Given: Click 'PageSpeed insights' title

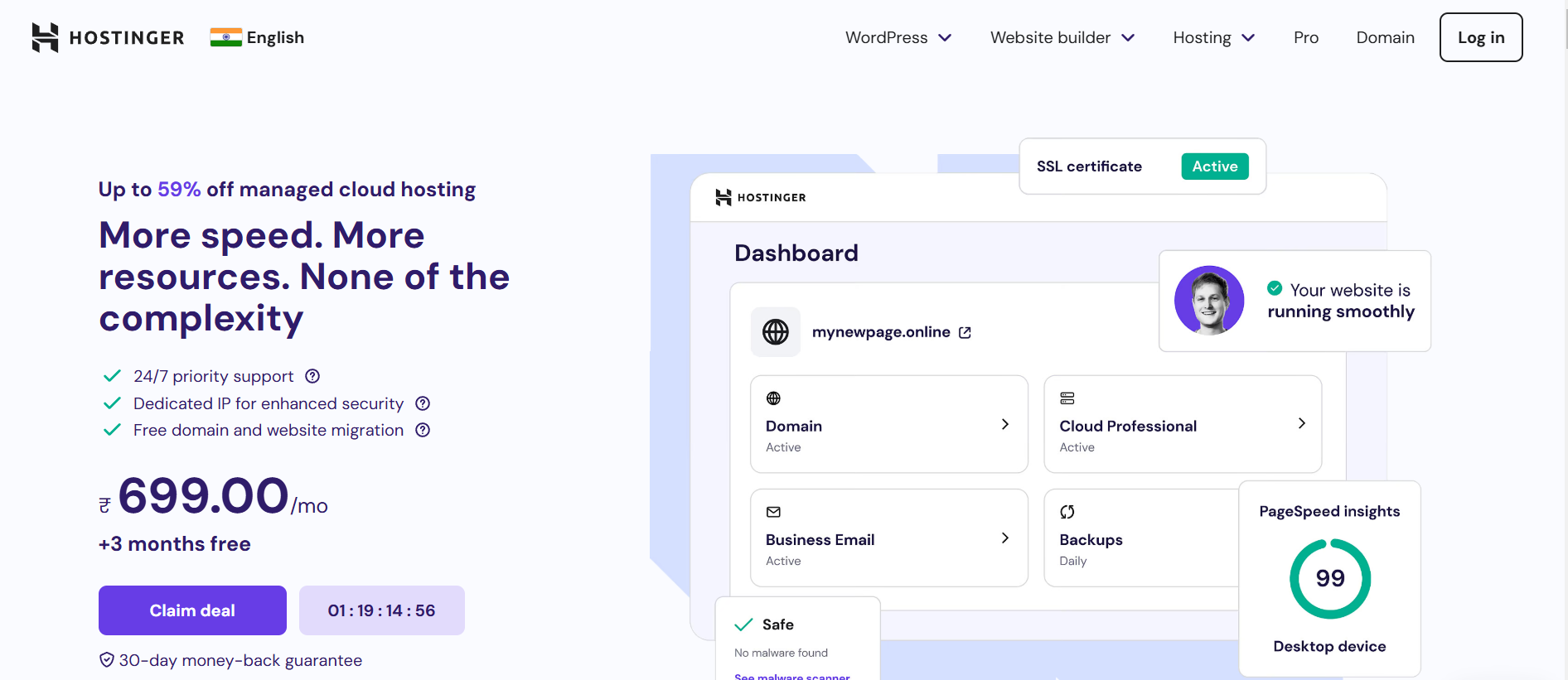Looking at the screenshot, I should click(x=1329, y=512).
